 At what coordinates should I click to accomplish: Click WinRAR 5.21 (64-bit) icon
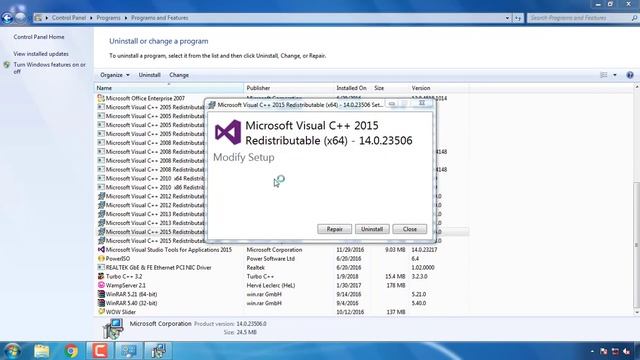[x=101, y=294]
